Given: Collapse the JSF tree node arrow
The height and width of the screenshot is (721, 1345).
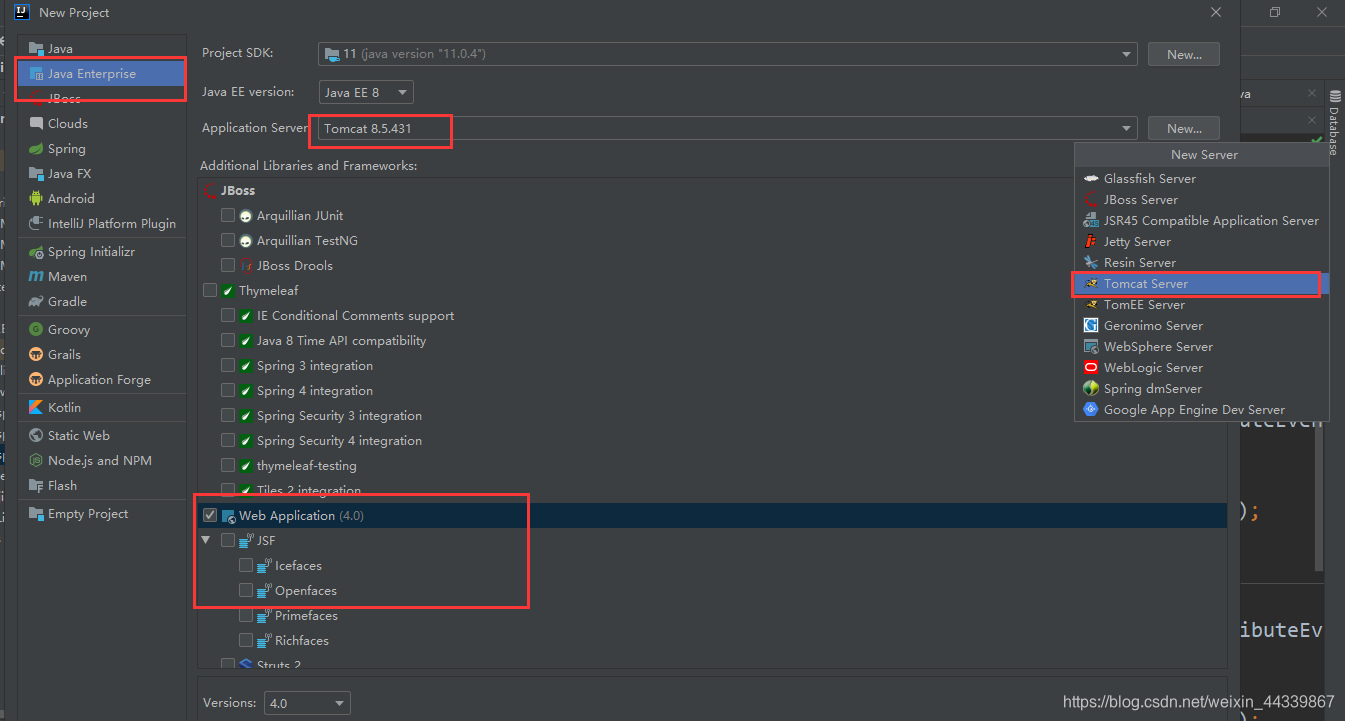Looking at the screenshot, I should tap(206, 540).
